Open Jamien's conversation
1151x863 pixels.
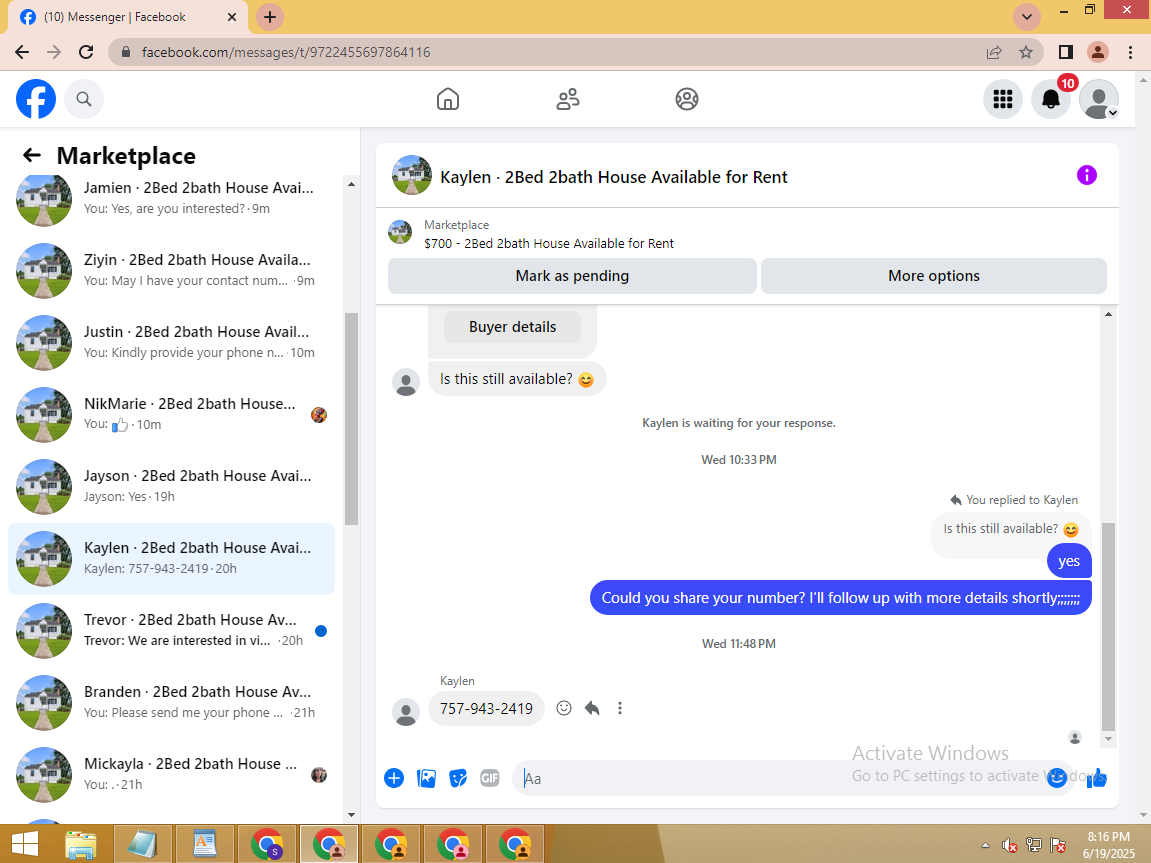point(171,199)
